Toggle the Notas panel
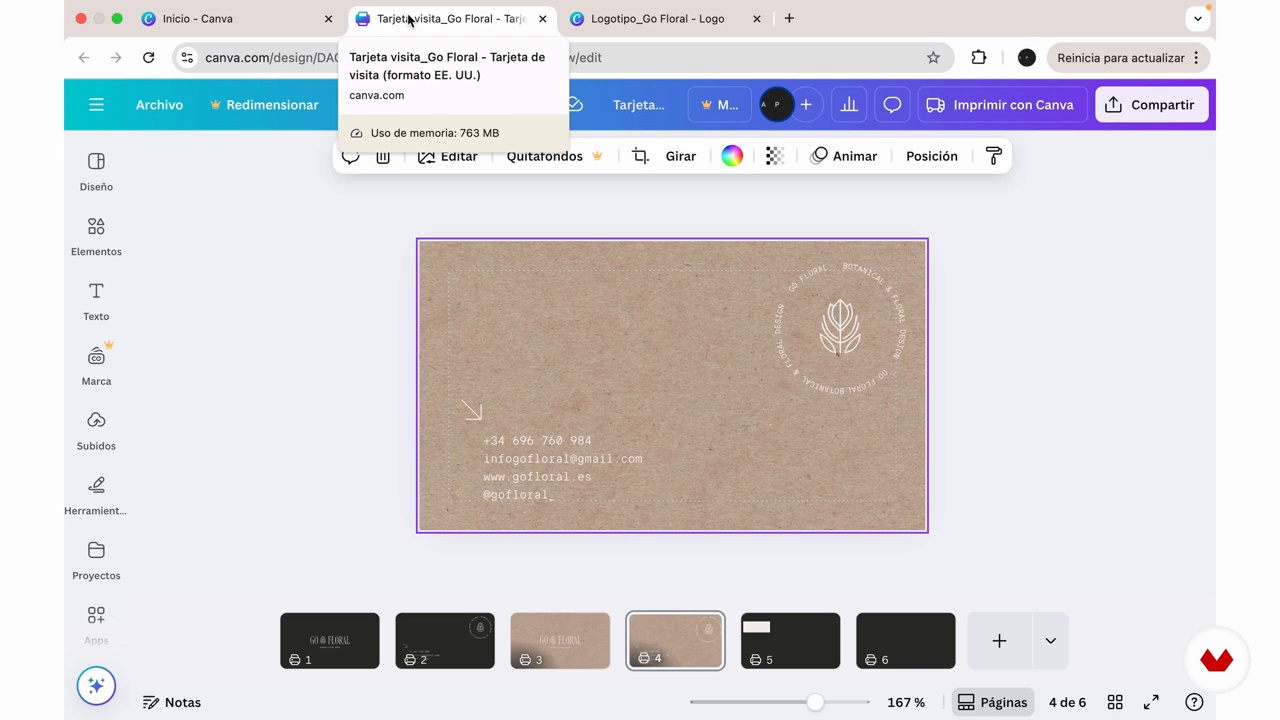The width and height of the screenshot is (1280, 720). 171,702
